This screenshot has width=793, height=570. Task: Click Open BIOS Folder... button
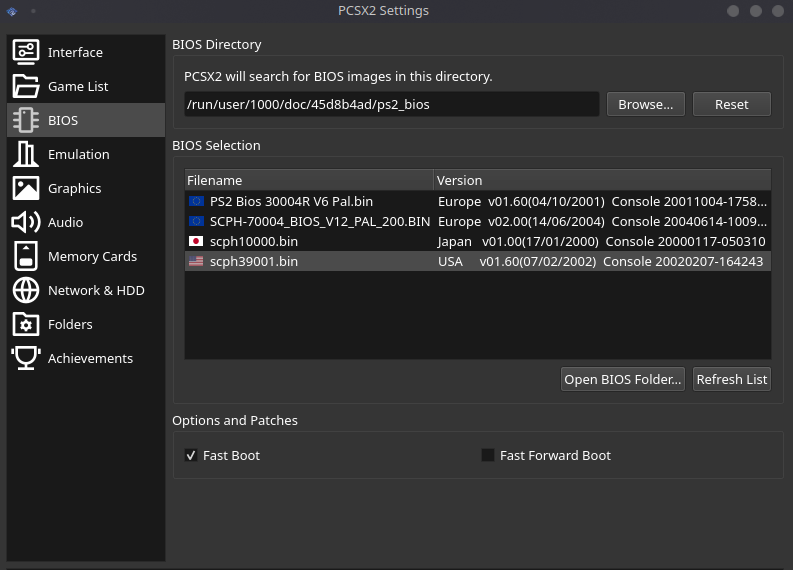[x=623, y=379]
